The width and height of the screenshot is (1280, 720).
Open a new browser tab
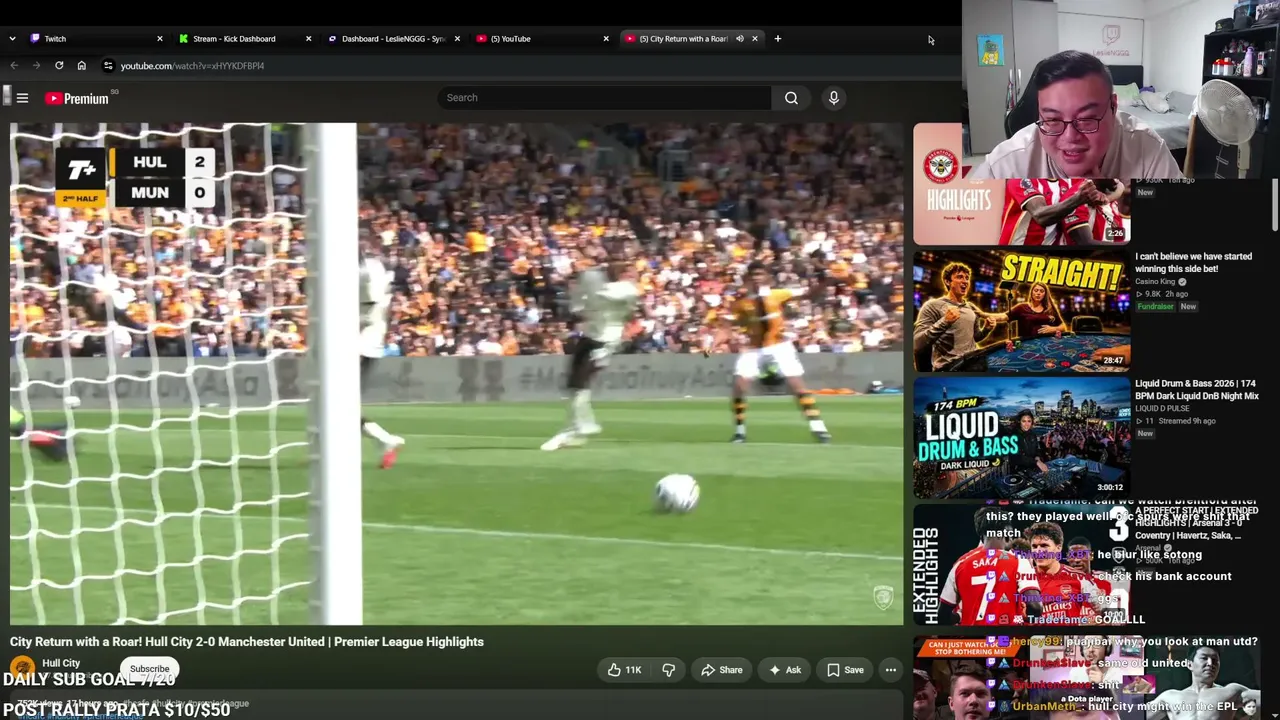(x=778, y=39)
